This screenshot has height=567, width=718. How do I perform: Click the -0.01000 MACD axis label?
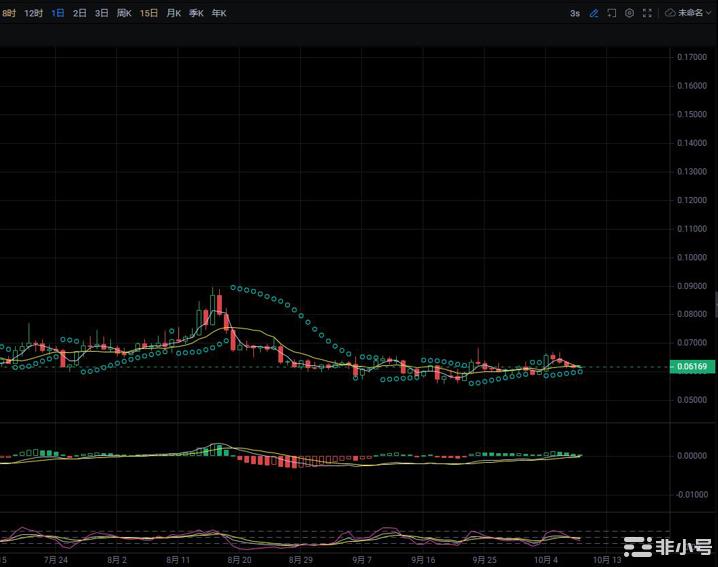tap(692, 495)
